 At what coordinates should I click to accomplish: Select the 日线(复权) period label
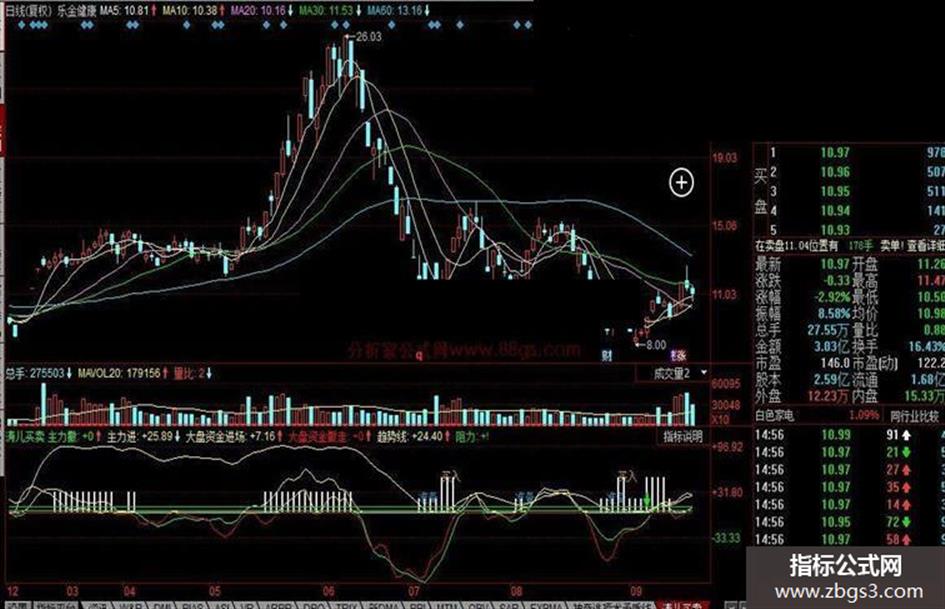coord(30,11)
